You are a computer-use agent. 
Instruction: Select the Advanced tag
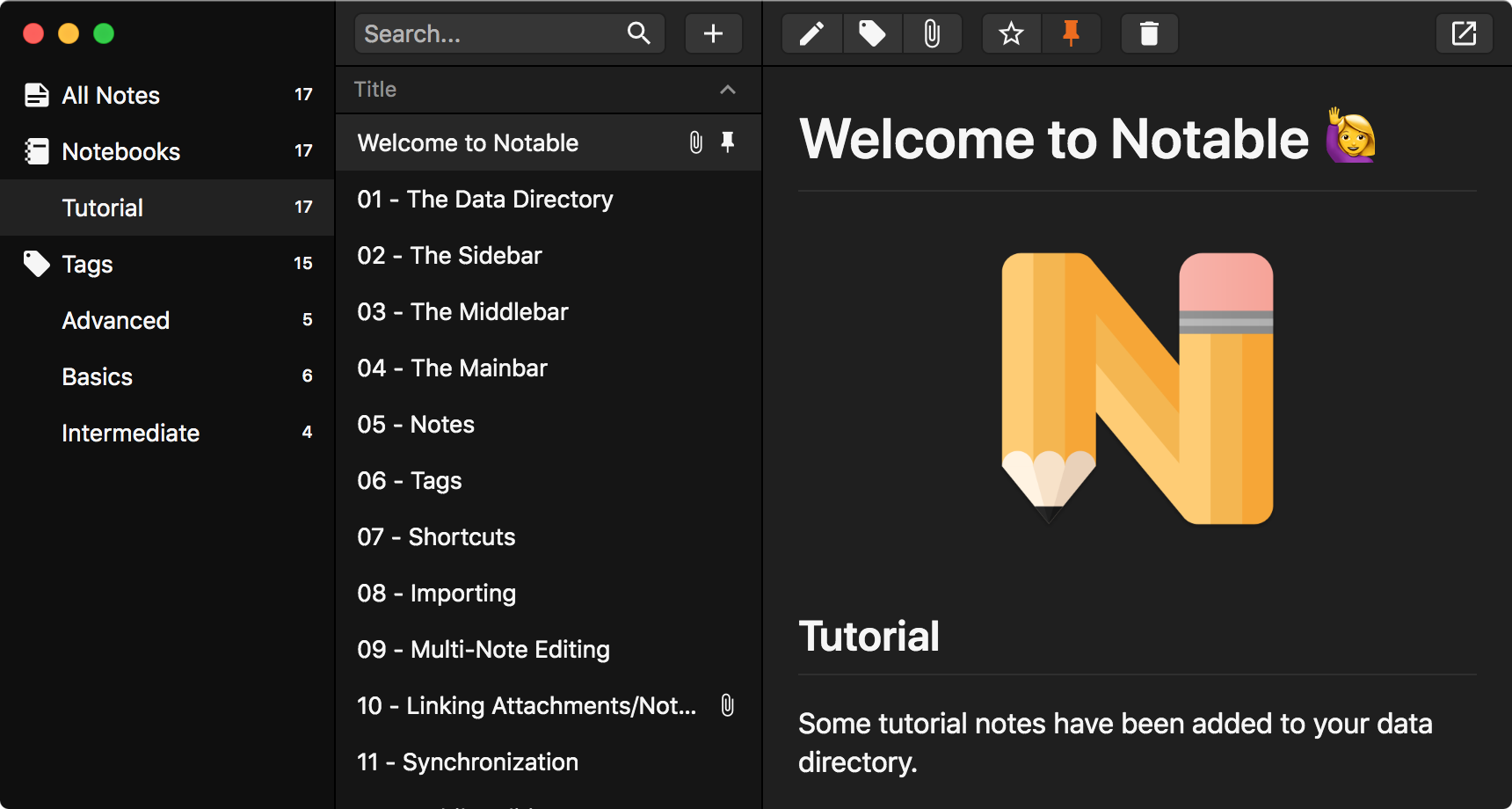tap(167, 320)
